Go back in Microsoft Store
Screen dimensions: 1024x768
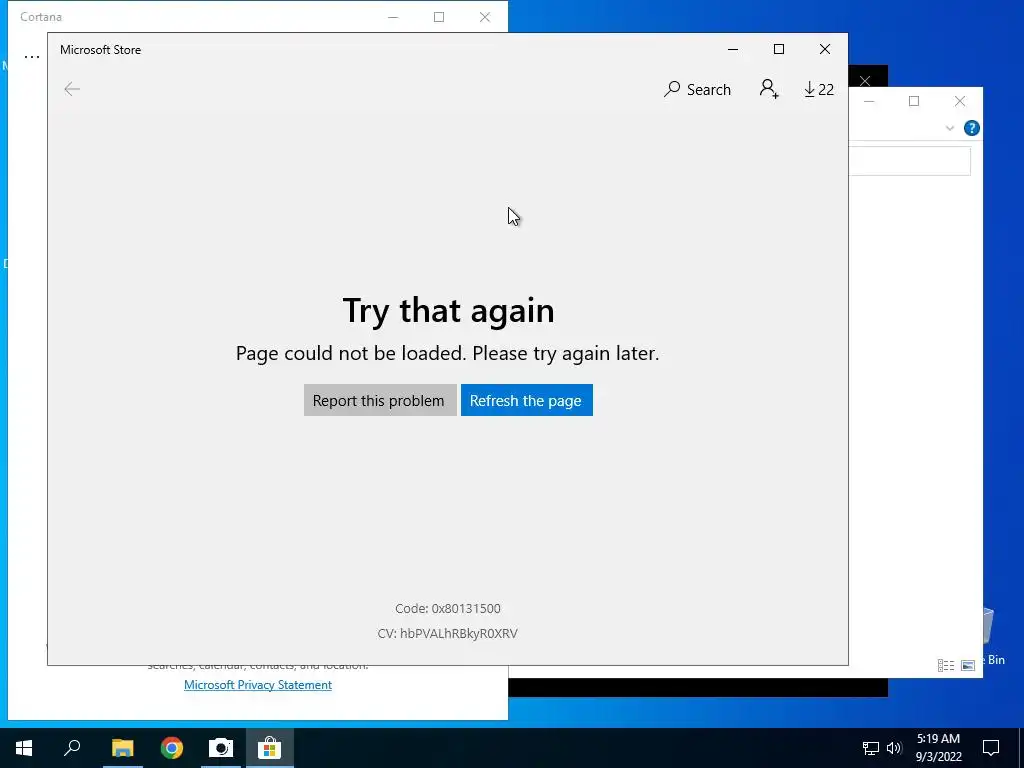click(x=72, y=89)
